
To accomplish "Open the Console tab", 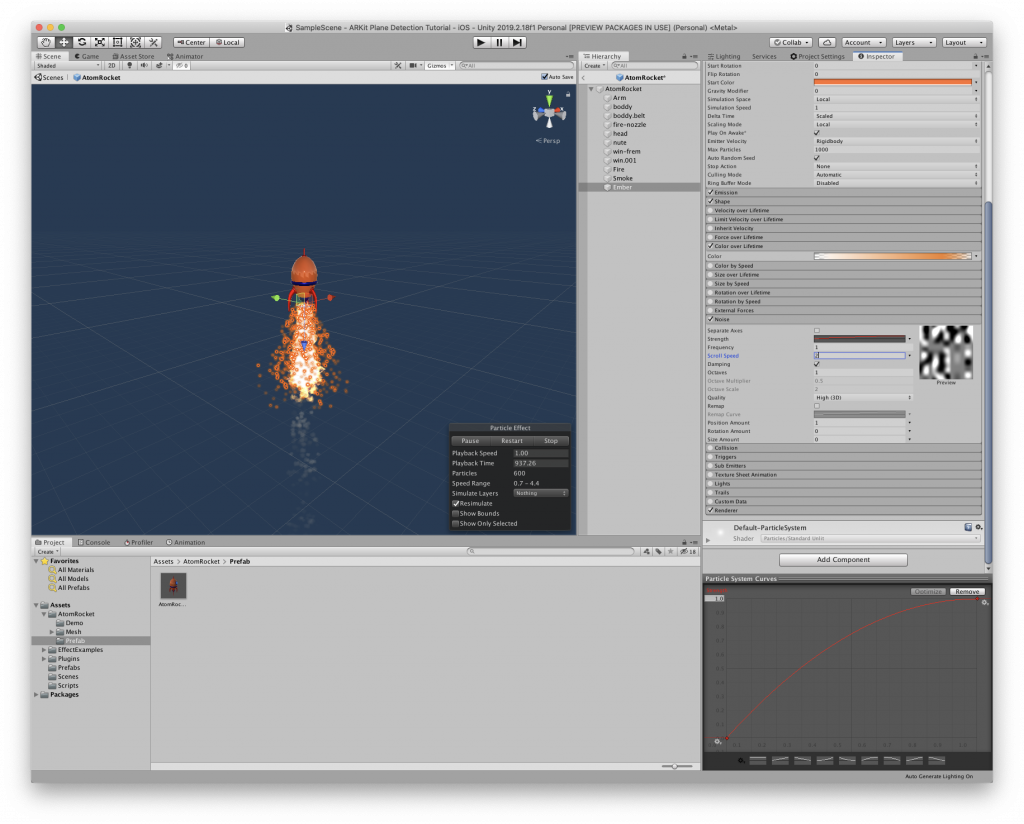I will [x=94, y=543].
